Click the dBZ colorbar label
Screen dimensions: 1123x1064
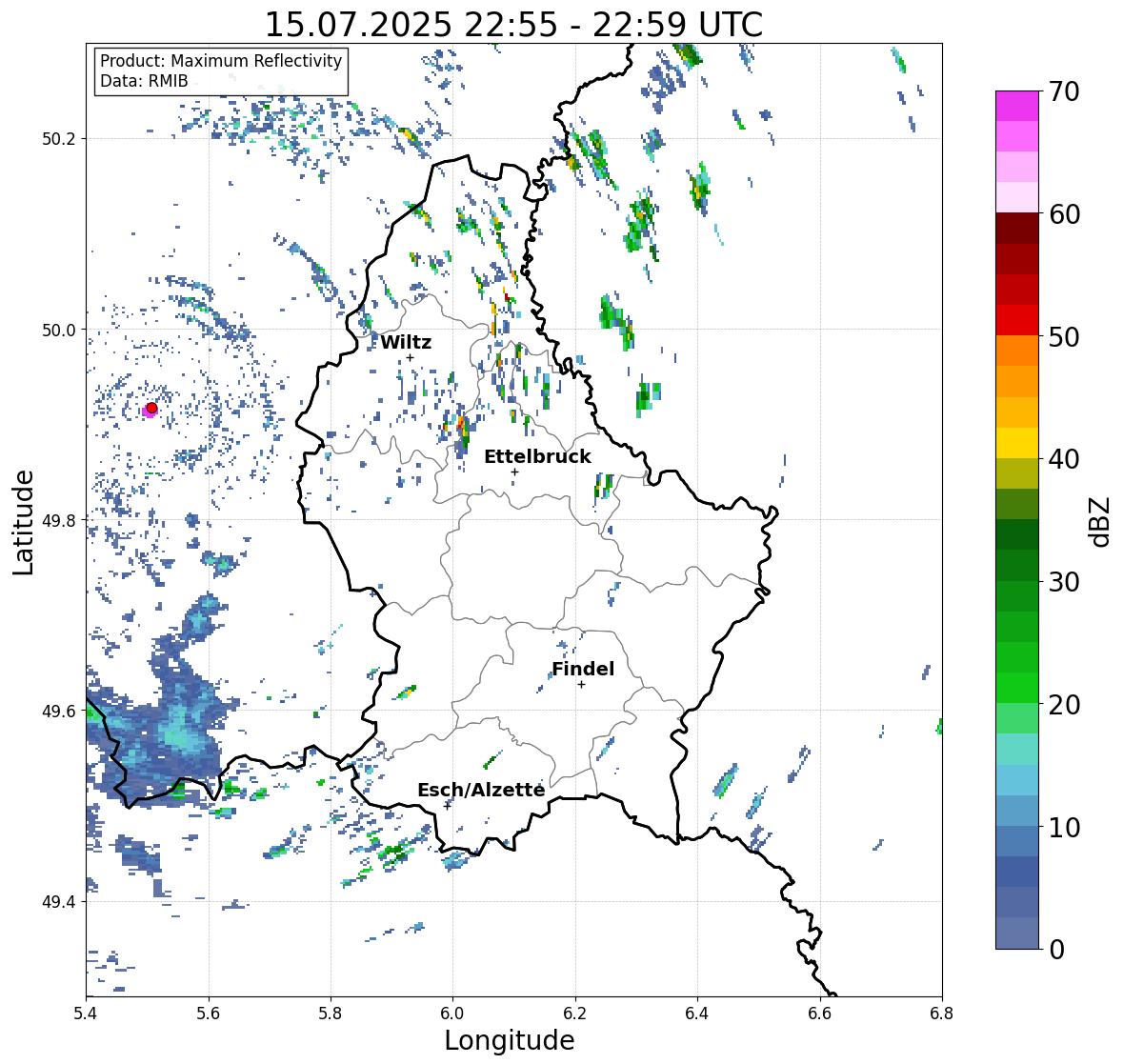(1101, 521)
